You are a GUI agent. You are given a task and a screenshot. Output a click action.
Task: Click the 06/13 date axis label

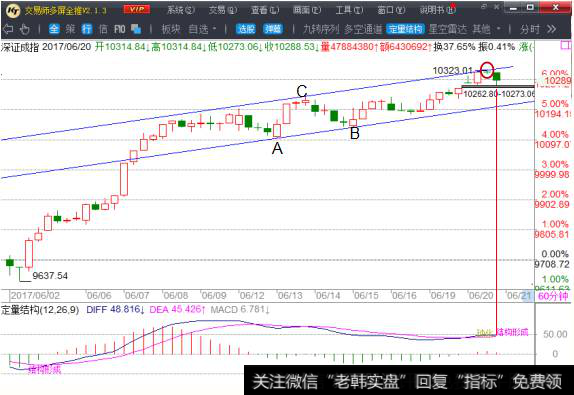click(x=290, y=296)
